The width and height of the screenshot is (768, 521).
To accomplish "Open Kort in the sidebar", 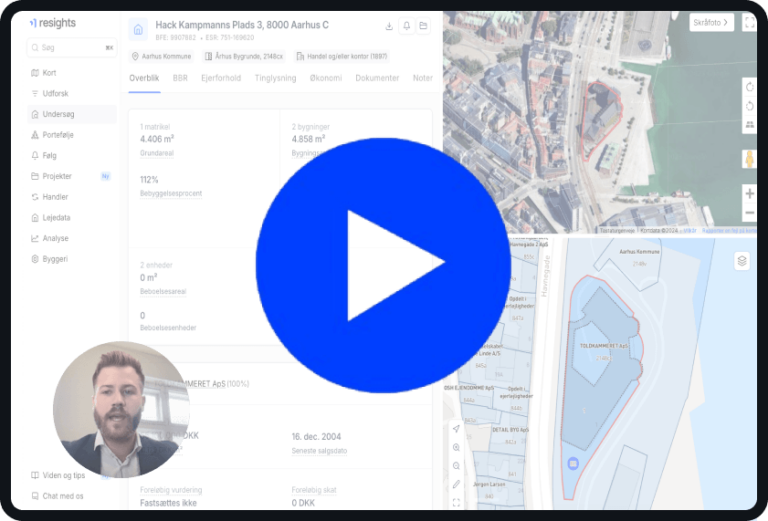I will click(x=49, y=73).
